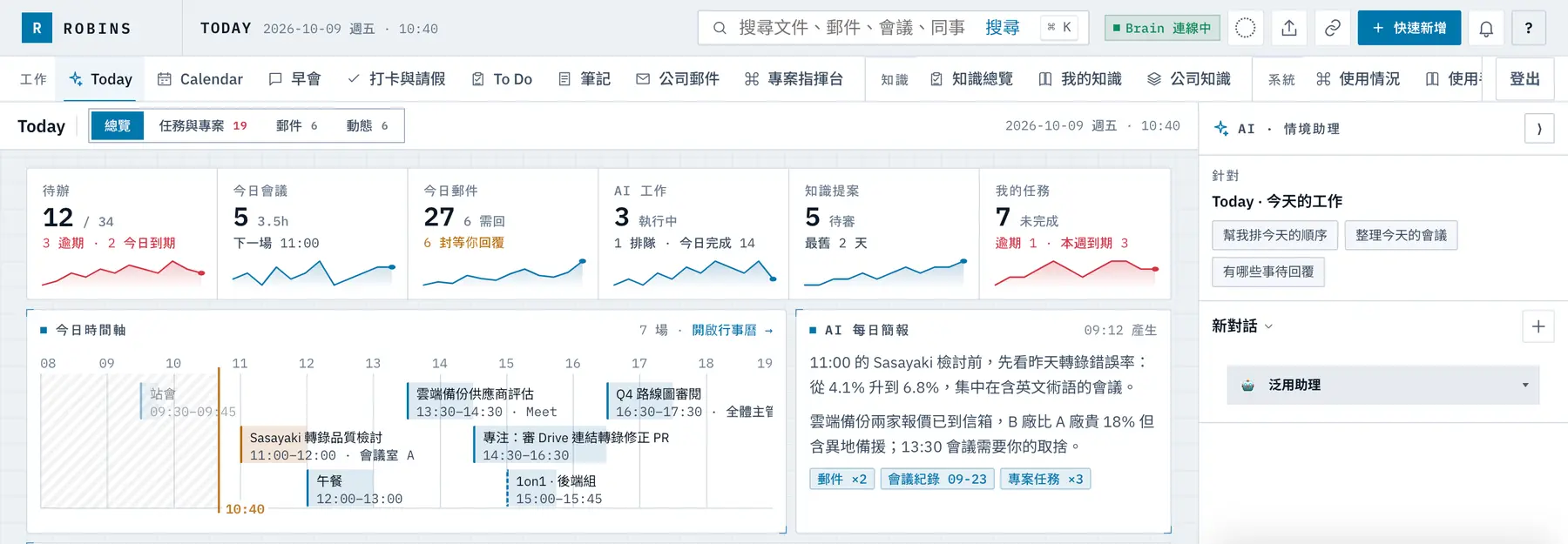Open notifications bell

click(x=1486, y=28)
